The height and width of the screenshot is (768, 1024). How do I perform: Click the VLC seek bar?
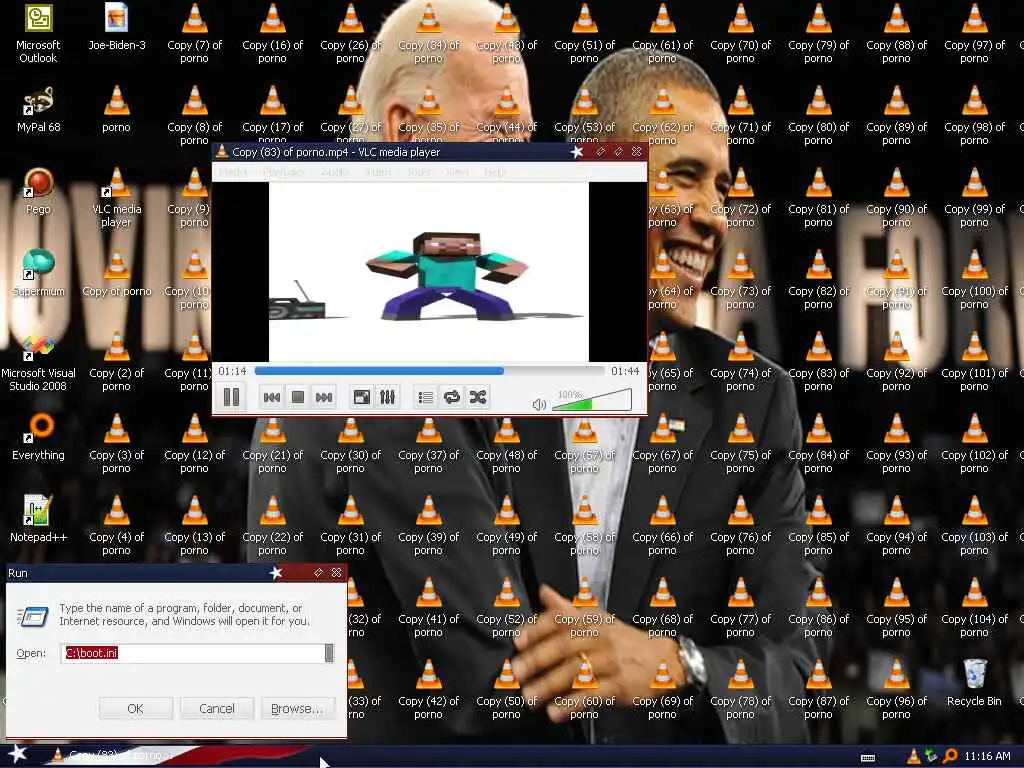click(429, 371)
